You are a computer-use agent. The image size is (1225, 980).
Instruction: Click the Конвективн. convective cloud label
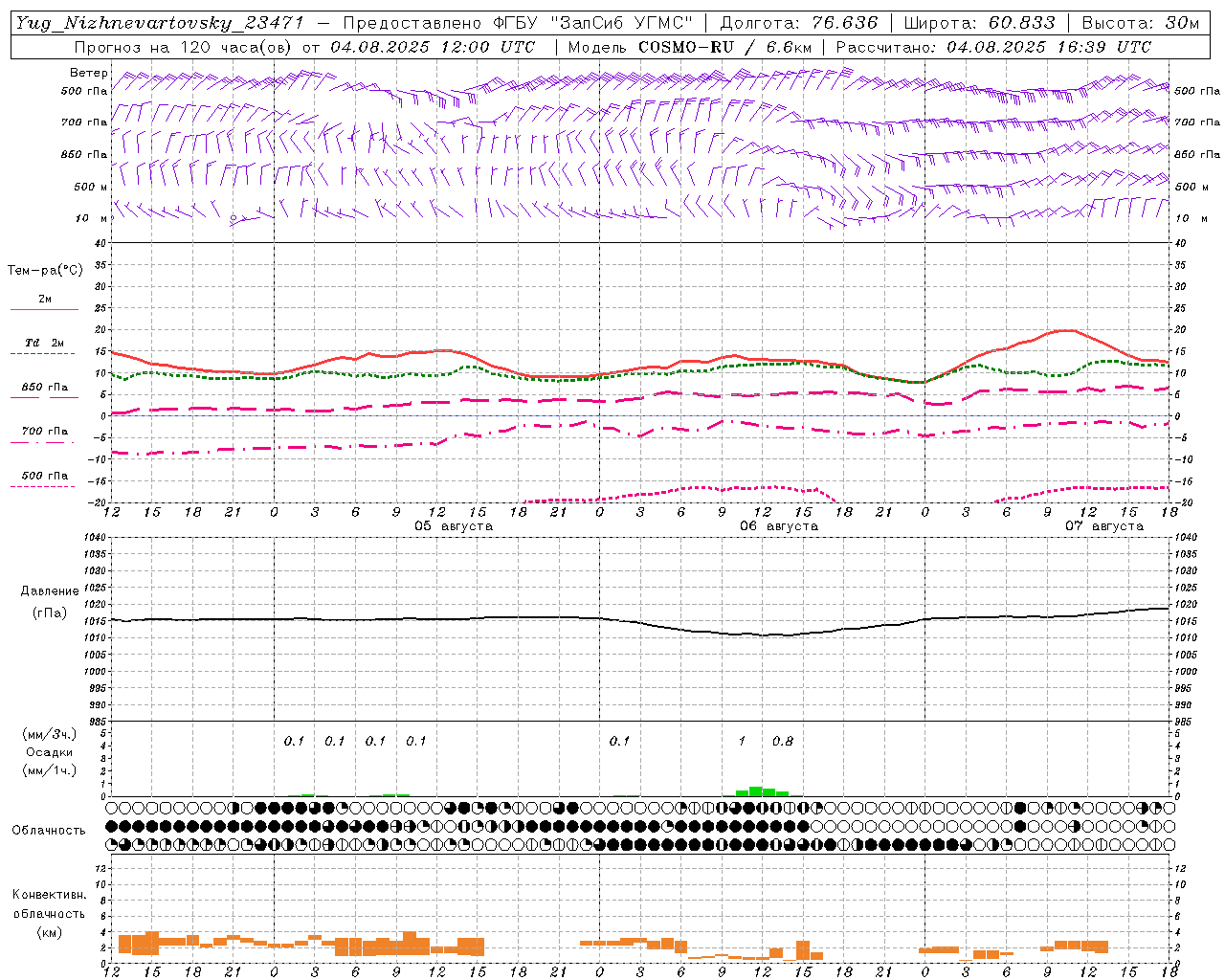(49, 895)
